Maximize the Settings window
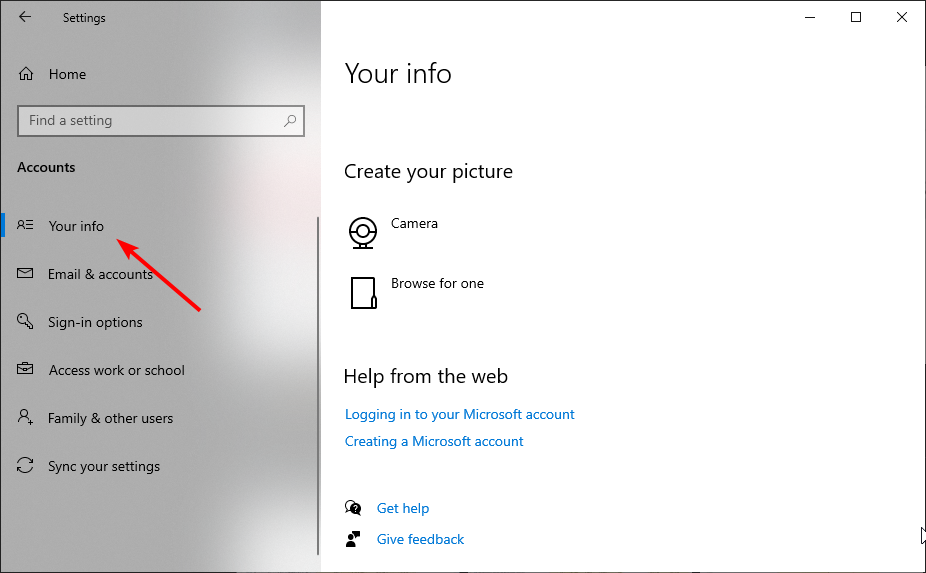The height and width of the screenshot is (573, 926). 856,17
